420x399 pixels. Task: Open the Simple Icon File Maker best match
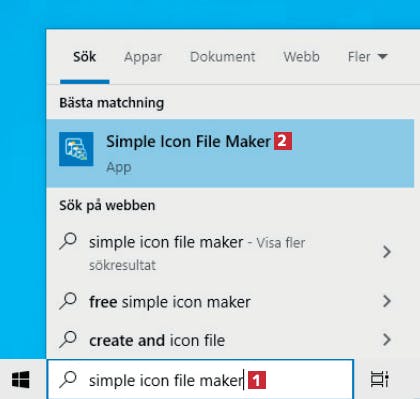coord(230,153)
